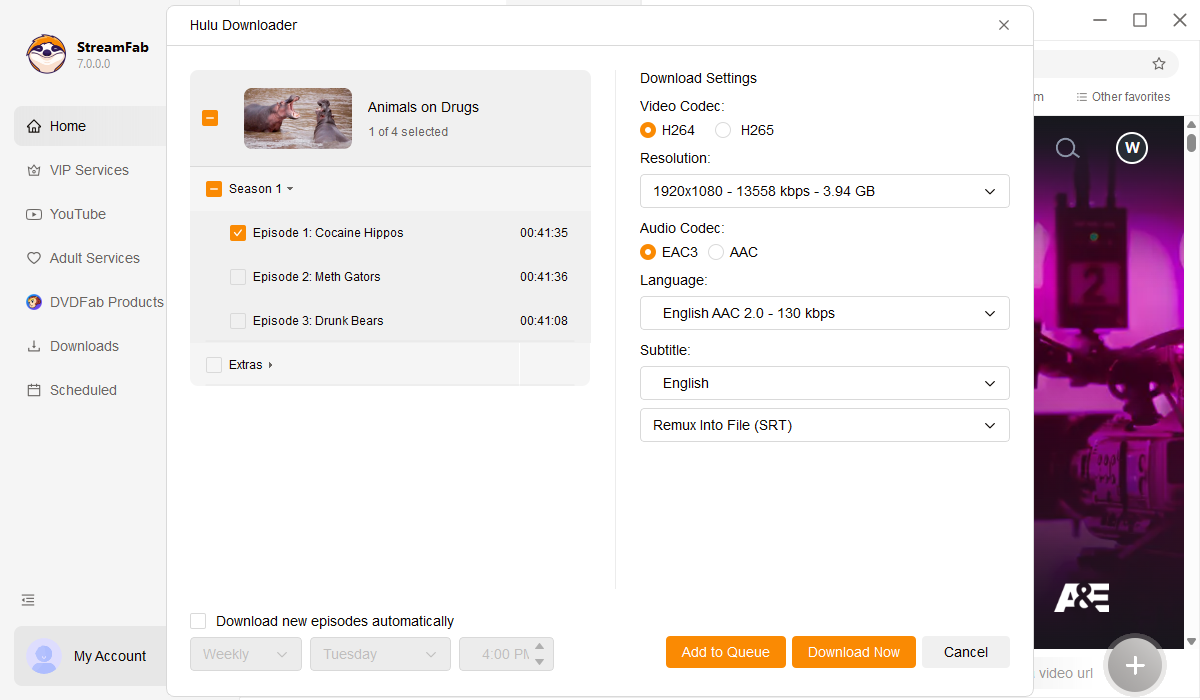Check Episode 2: Meth Gators checkbox
The width and height of the screenshot is (1200, 700).
click(238, 277)
